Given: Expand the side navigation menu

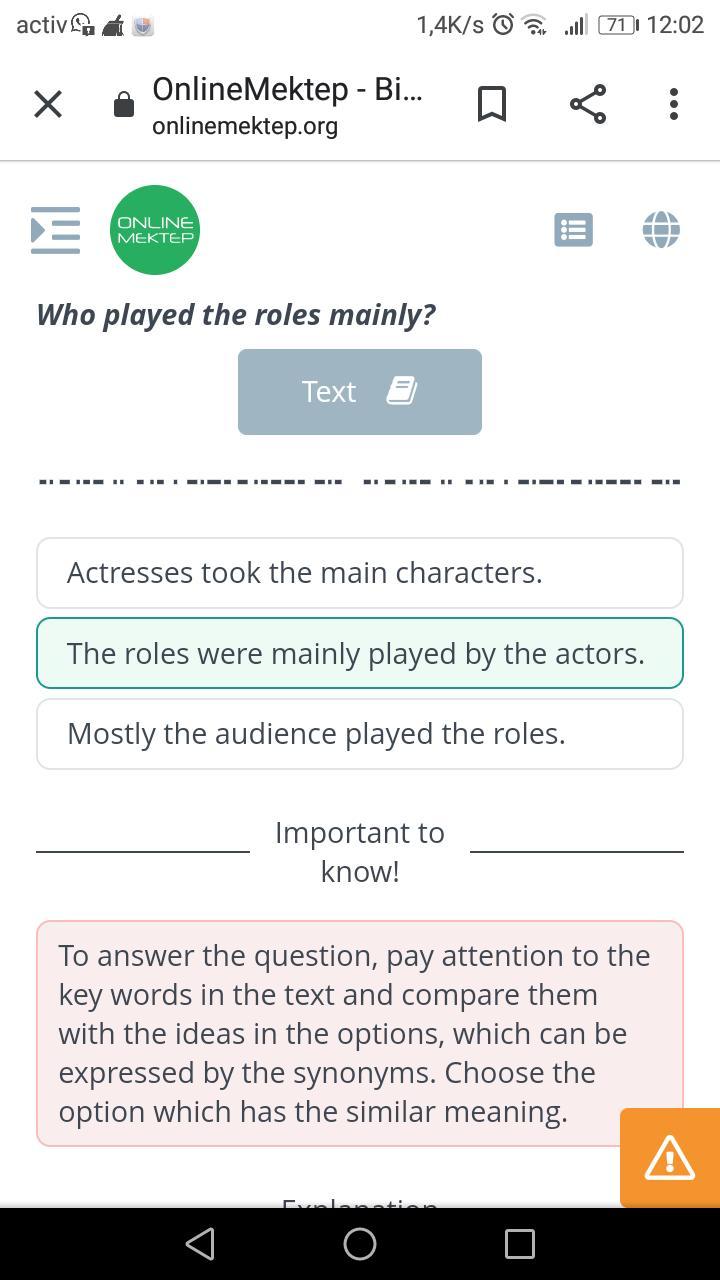Looking at the screenshot, I should coord(55,230).
